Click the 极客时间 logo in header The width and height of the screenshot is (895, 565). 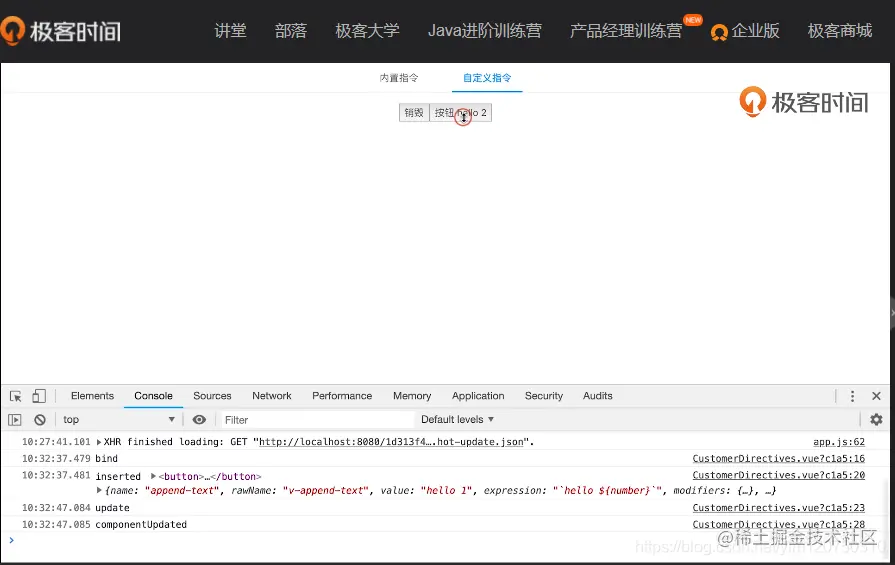[61, 31]
